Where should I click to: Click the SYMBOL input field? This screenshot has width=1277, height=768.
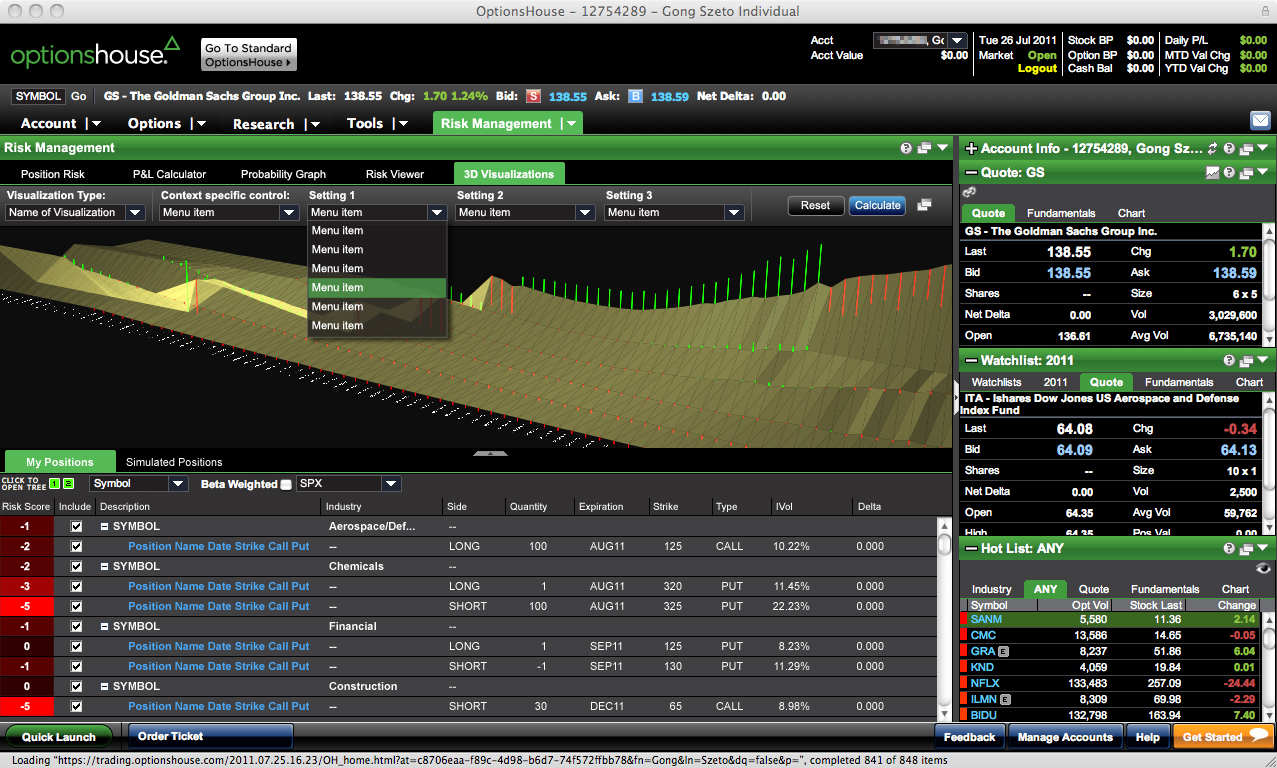(37, 96)
